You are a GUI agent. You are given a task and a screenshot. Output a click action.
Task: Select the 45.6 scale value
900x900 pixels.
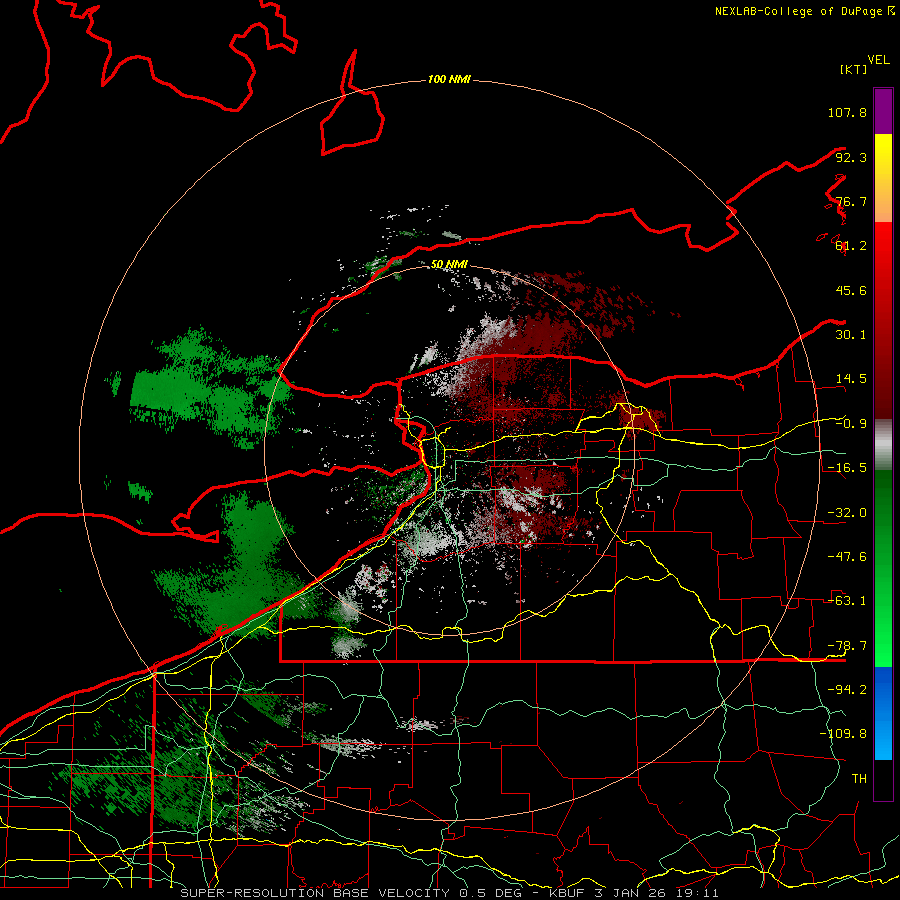tap(851, 290)
